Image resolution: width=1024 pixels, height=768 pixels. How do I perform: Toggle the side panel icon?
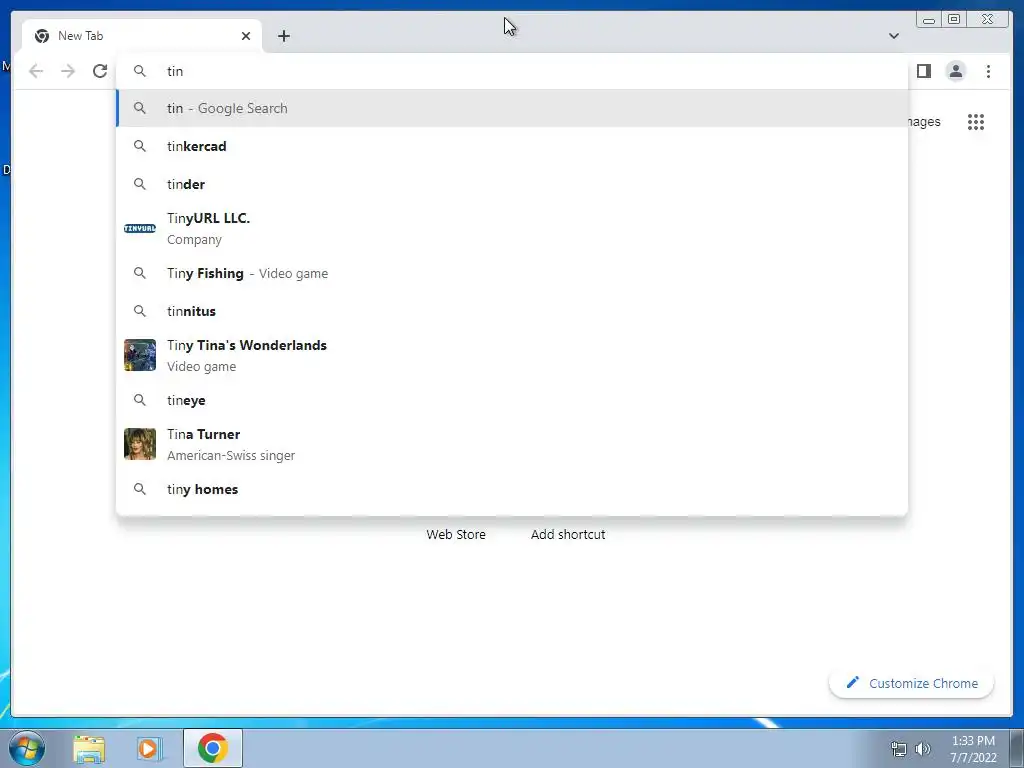(x=923, y=71)
